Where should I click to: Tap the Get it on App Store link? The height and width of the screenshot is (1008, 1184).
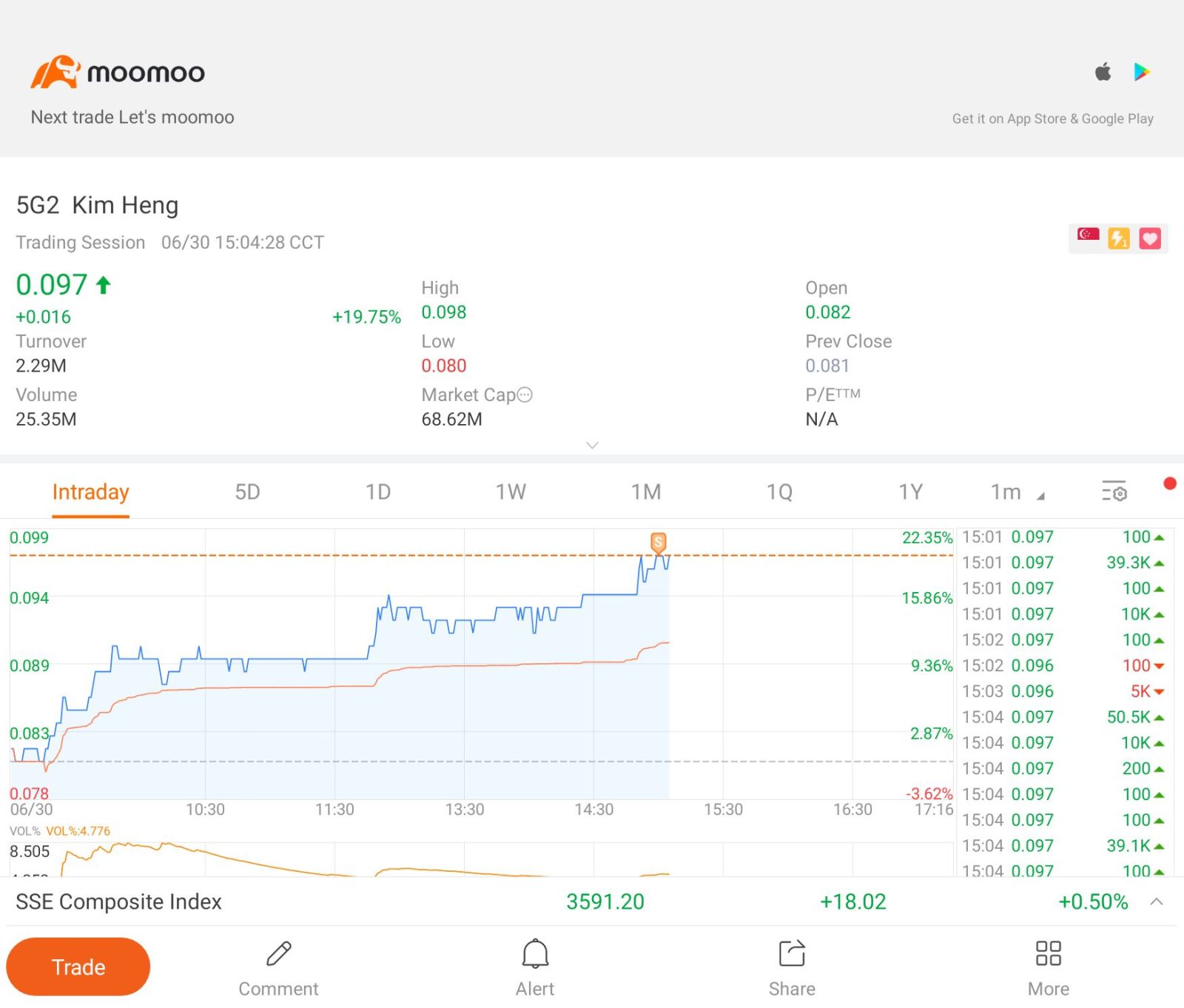click(1052, 118)
